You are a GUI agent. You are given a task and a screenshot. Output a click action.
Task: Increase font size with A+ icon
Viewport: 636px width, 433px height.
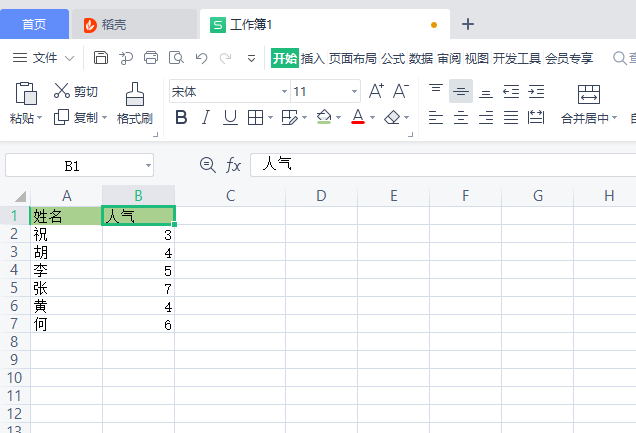(376, 91)
